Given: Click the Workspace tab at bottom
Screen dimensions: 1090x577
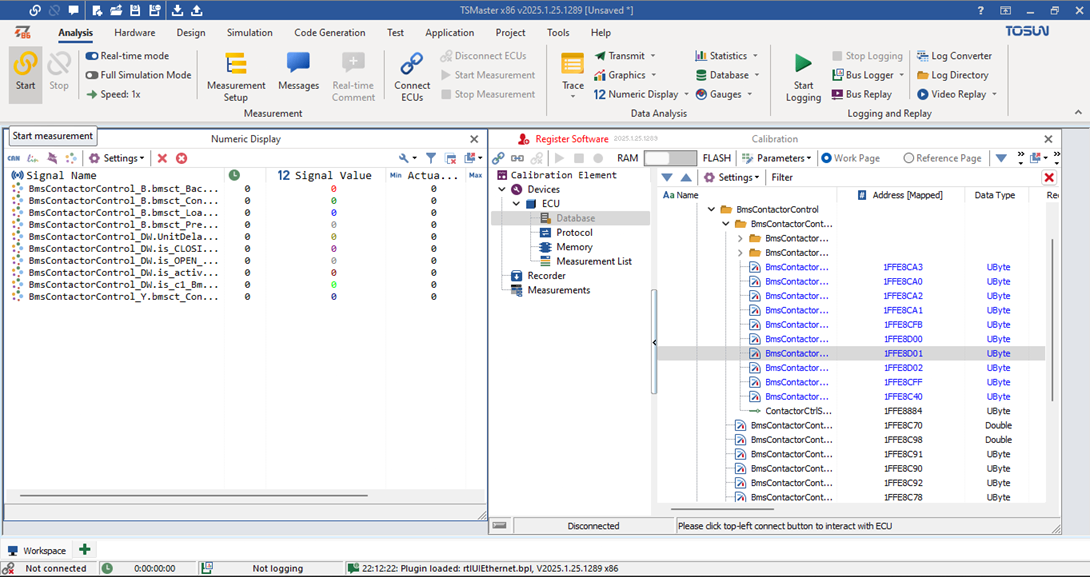Looking at the screenshot, I should pos(37,550).
